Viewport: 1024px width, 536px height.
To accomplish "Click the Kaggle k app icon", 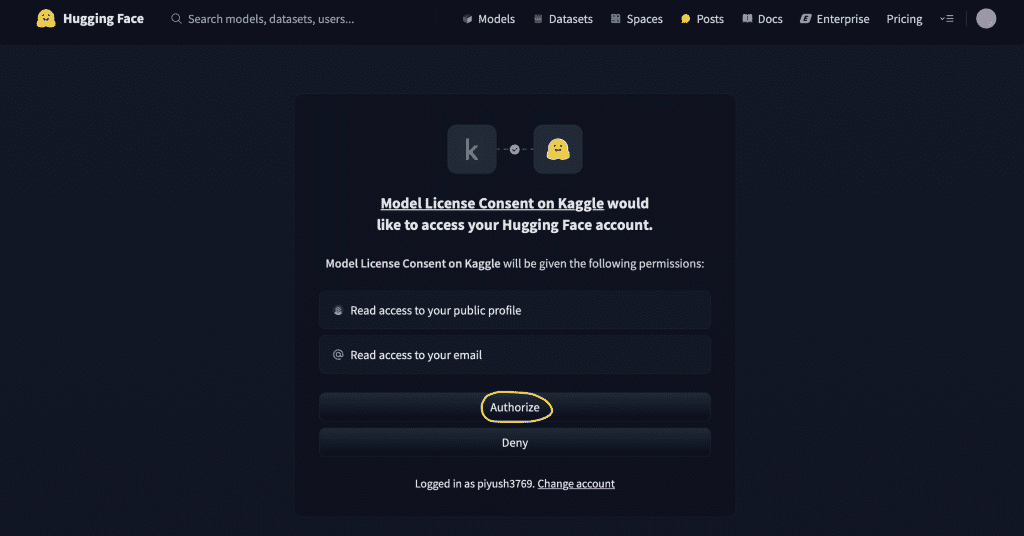I will click(472, 150).
